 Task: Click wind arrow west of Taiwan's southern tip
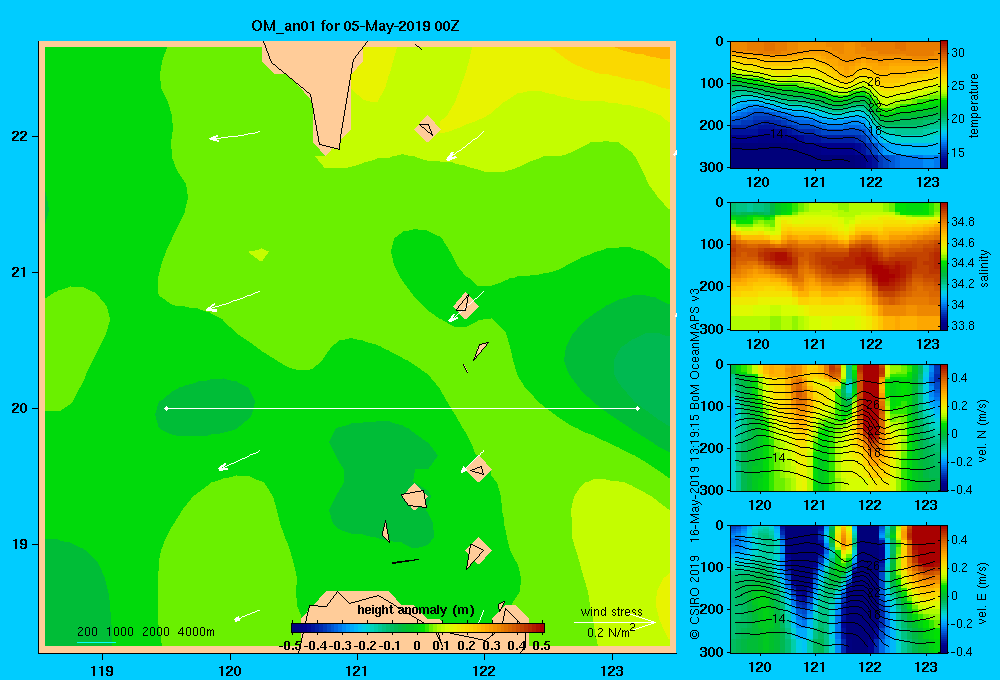point(235,135)
